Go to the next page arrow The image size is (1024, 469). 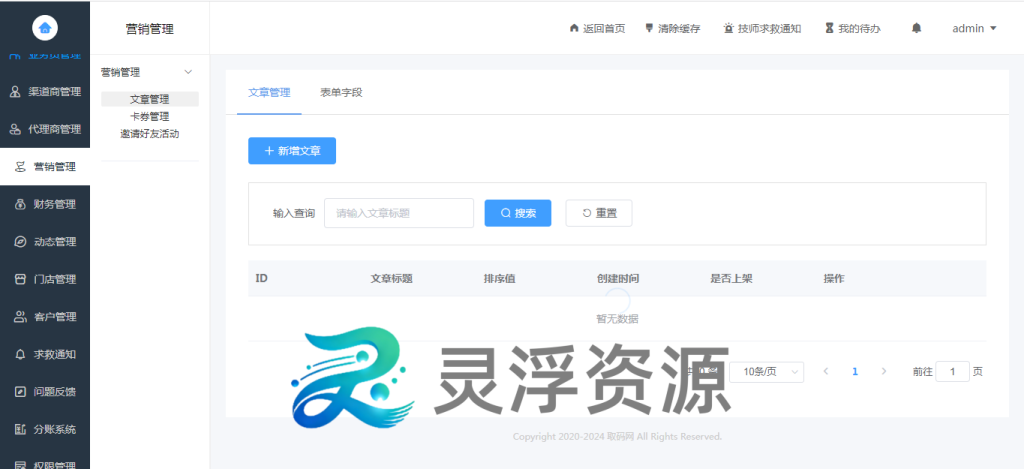(x=884, y=371)
